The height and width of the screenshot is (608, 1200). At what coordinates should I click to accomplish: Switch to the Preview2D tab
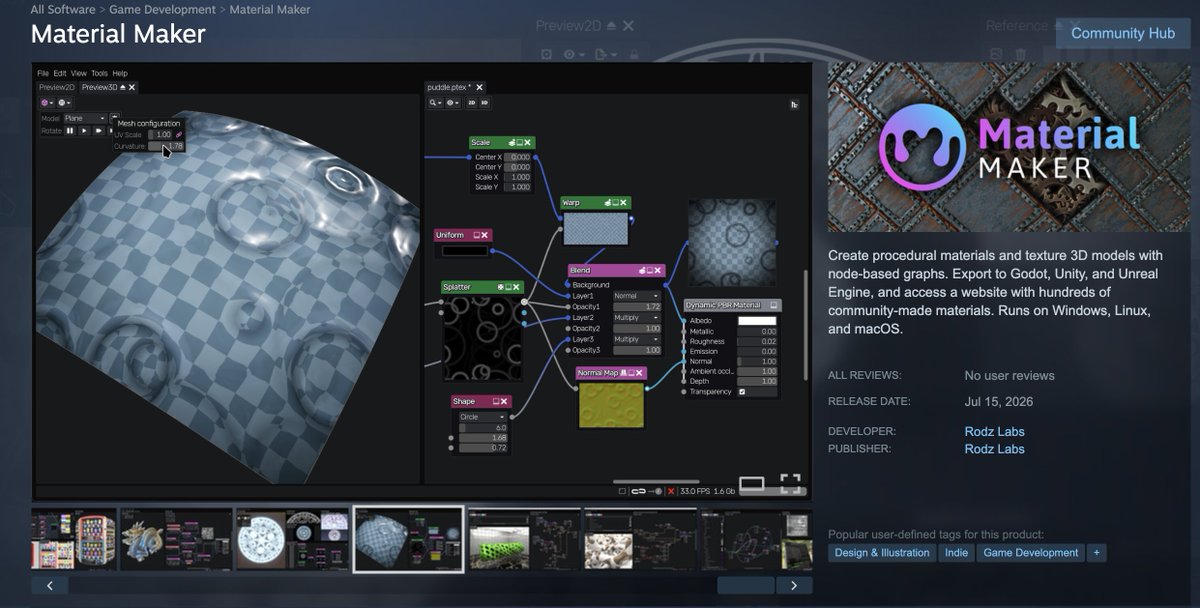coord(57,88)
